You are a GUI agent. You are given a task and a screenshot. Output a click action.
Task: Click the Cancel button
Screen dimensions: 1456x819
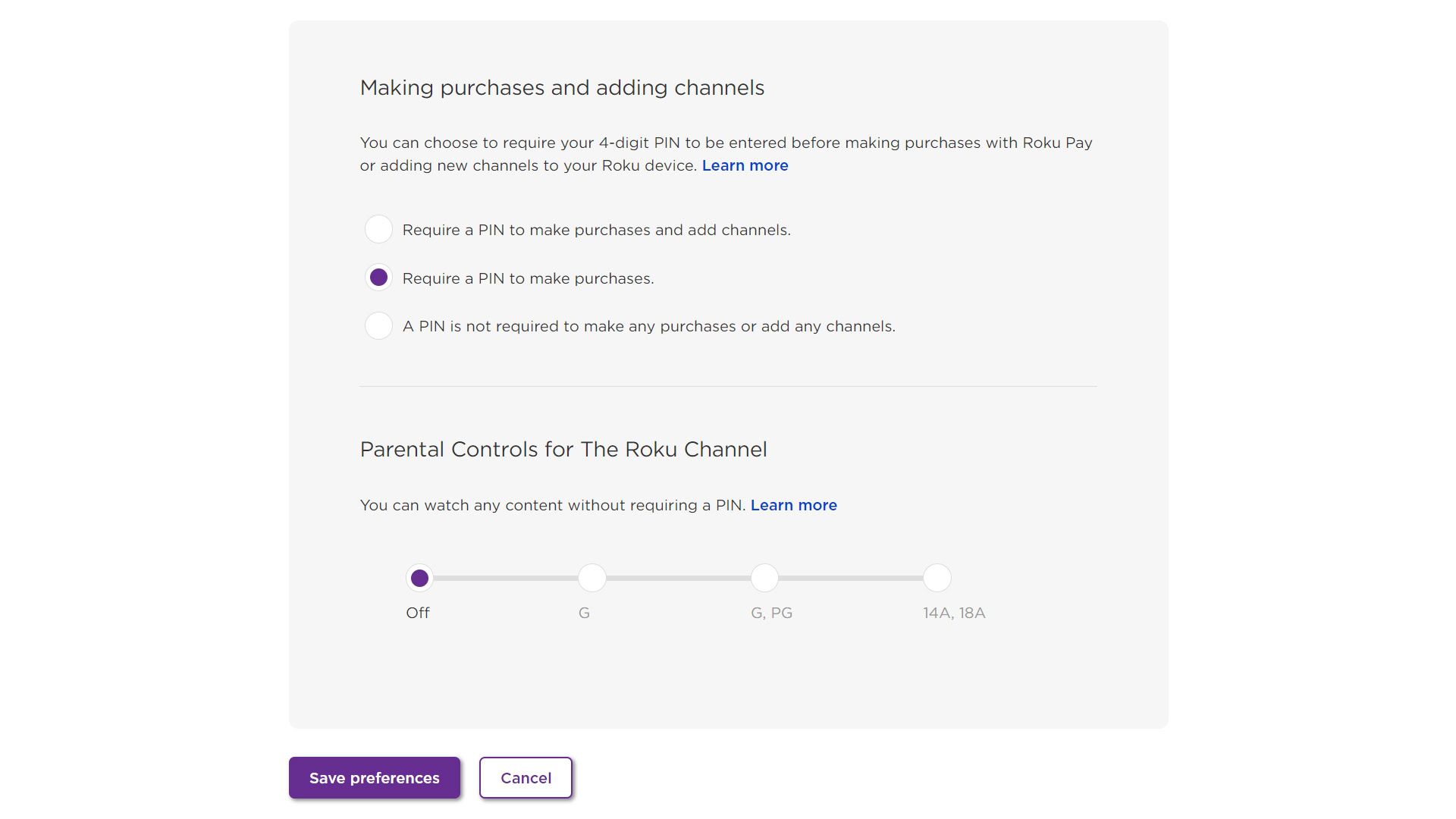pyautogui.click(x=525, y=778)
